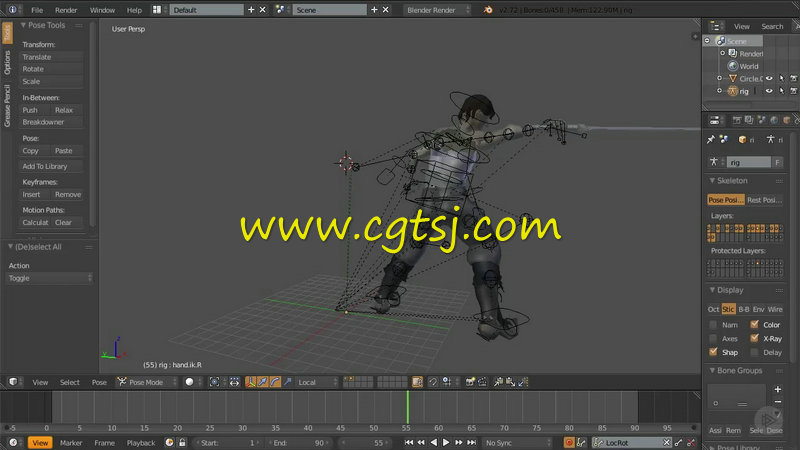The height and width of the screenshot is (450, 800).
Task: Open the World properties globe tab icon
Action: (x=774, y=120)
